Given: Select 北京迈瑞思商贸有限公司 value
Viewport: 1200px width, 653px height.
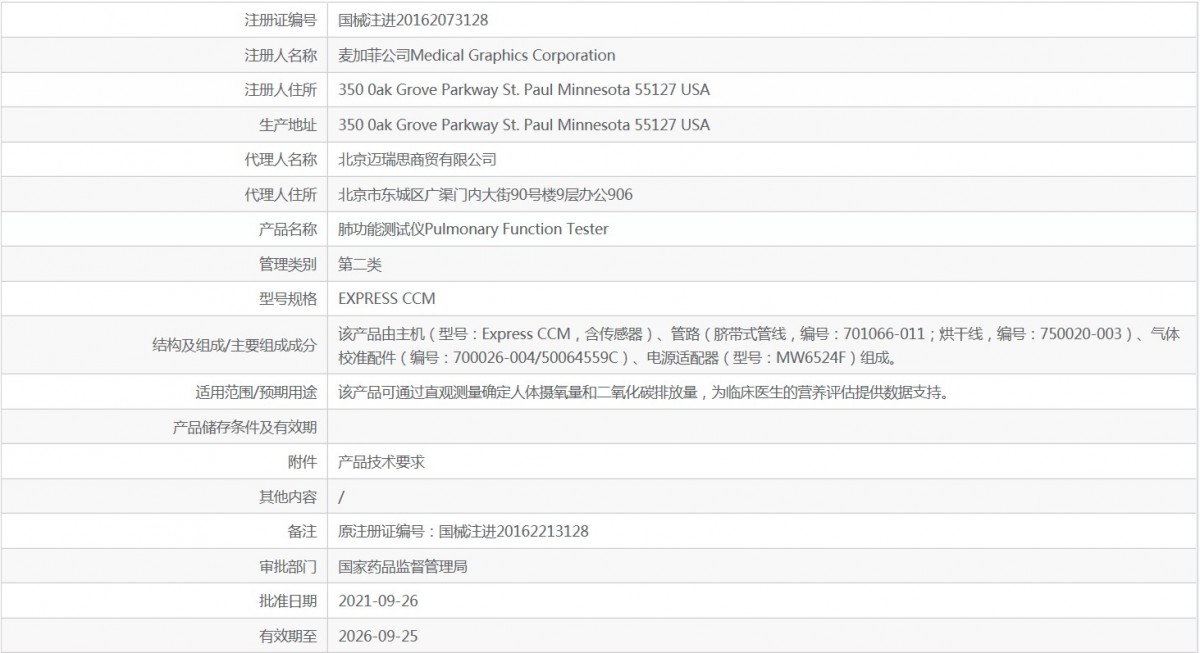Looking at the screenshot, I should tap(418, 159).
